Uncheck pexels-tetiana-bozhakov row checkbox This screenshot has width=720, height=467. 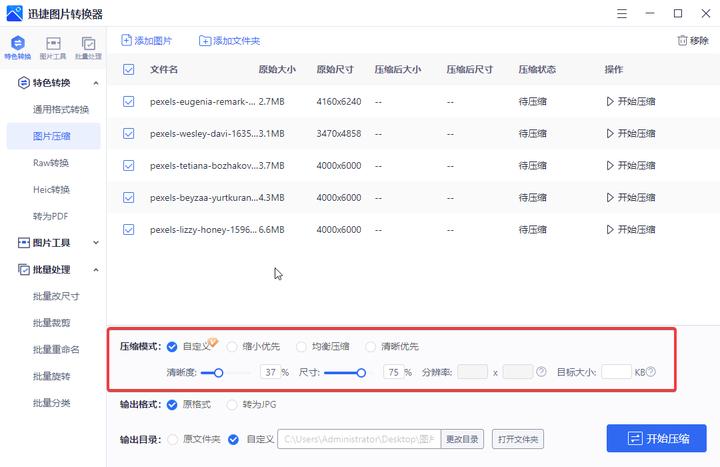(x=129, y=165)
